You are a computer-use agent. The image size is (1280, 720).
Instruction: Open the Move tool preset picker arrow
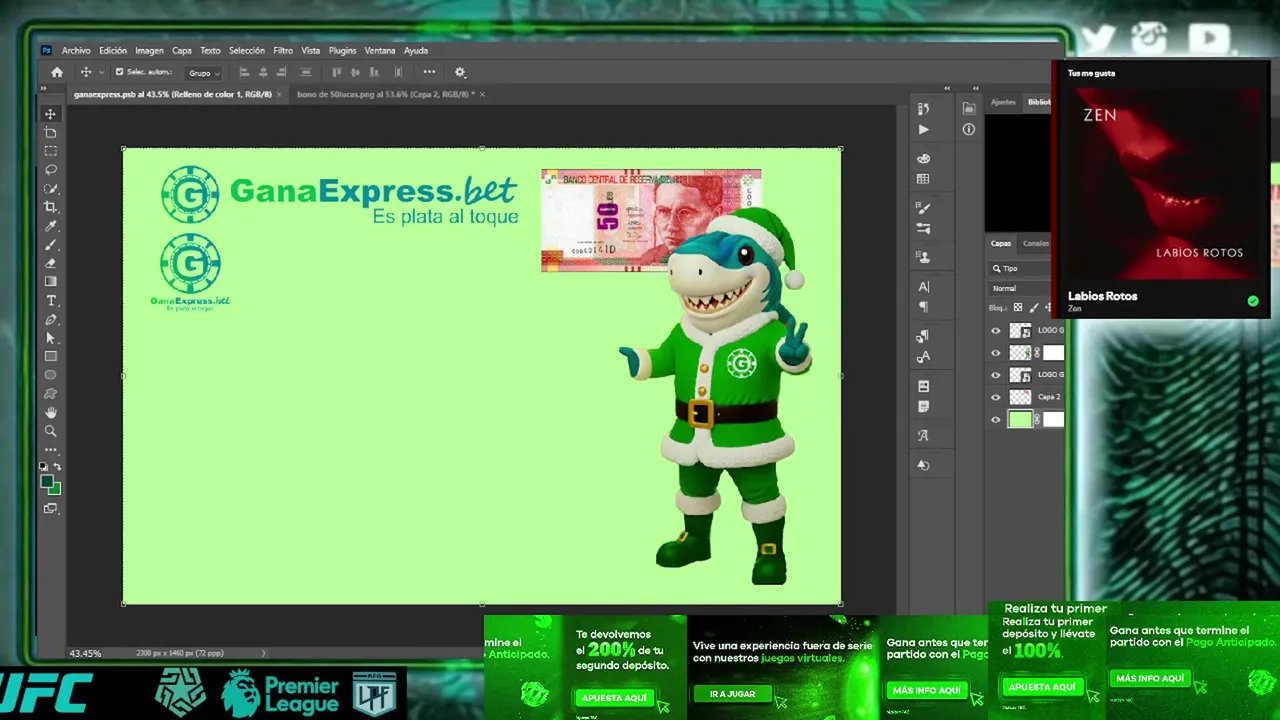tap(101, 73)
